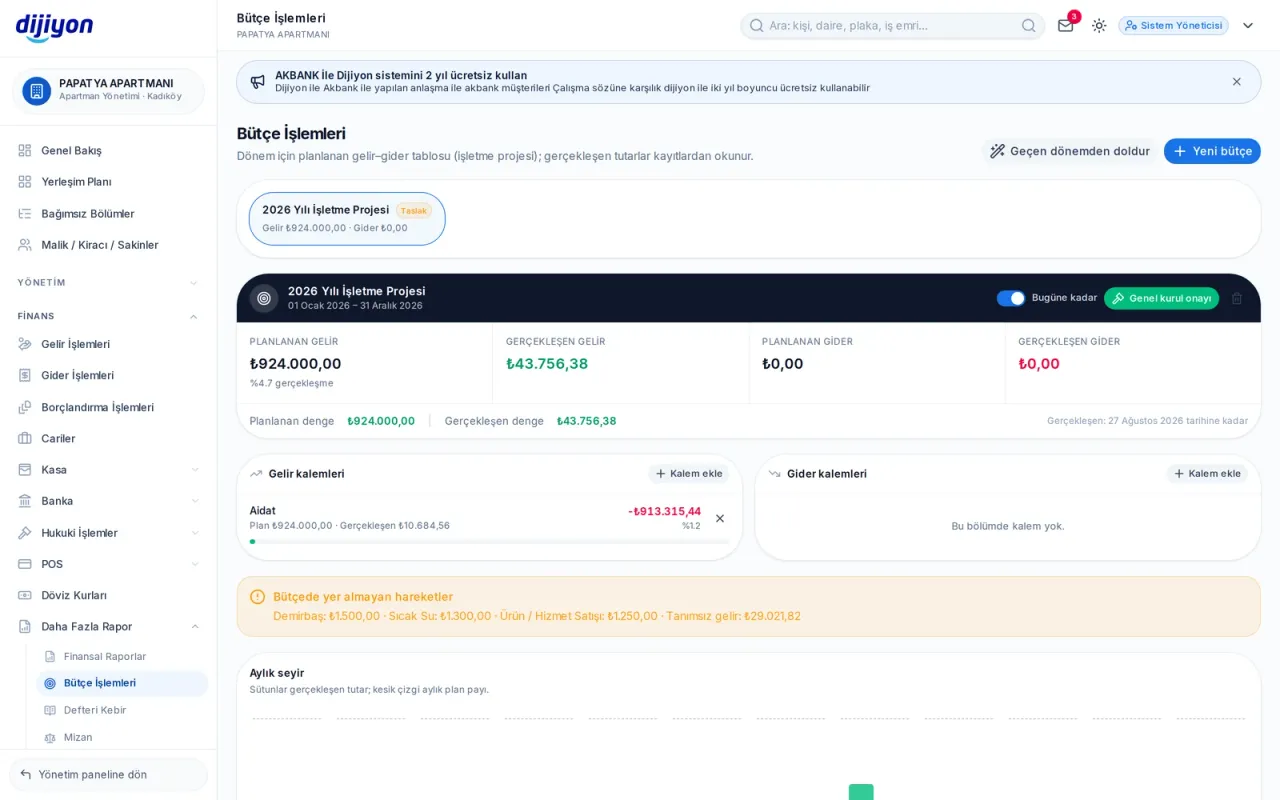Open Finansal Raporlar
1280x800 pixels.
click(122, 657)
